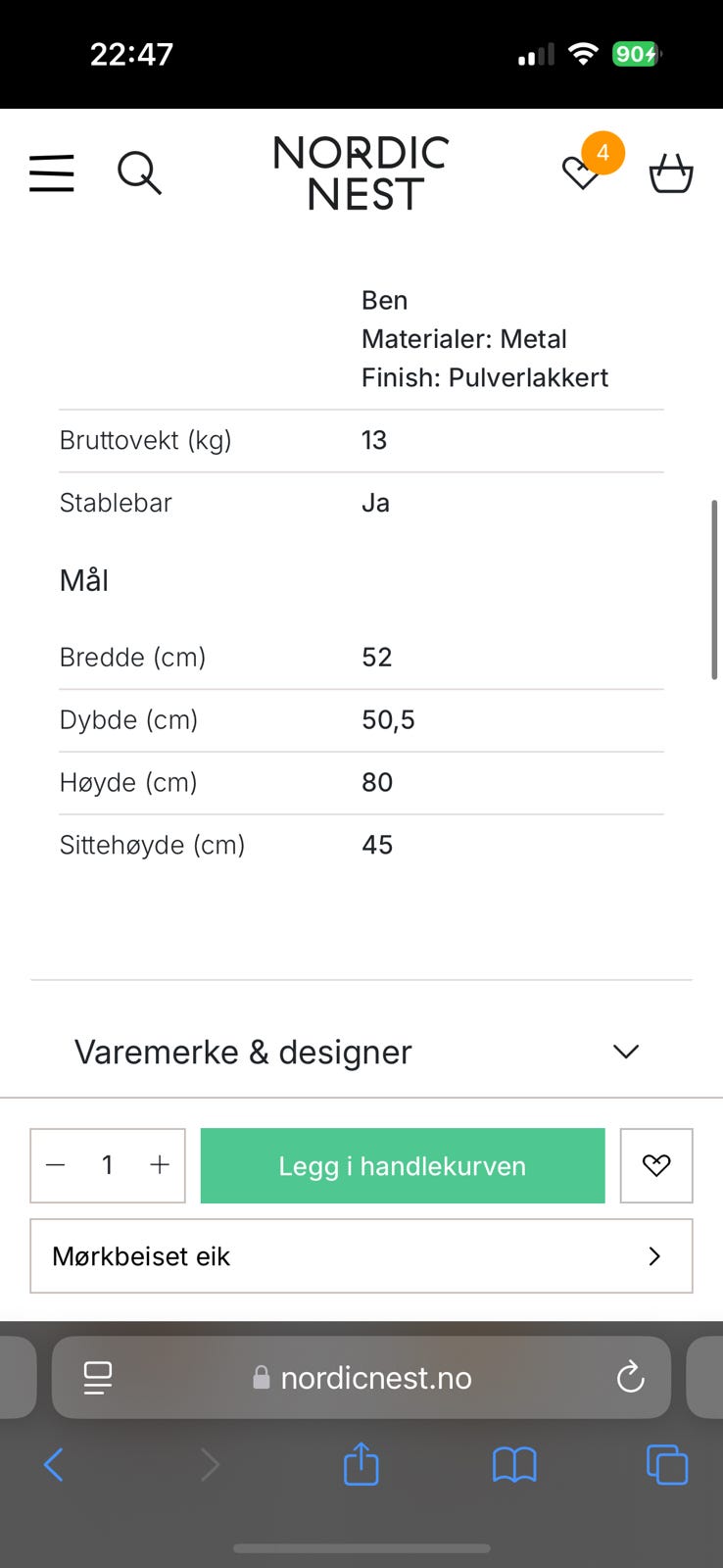723x1568 pixels.
Task: Tap the Nordic Nest logo link
Action: click(361, 173)
